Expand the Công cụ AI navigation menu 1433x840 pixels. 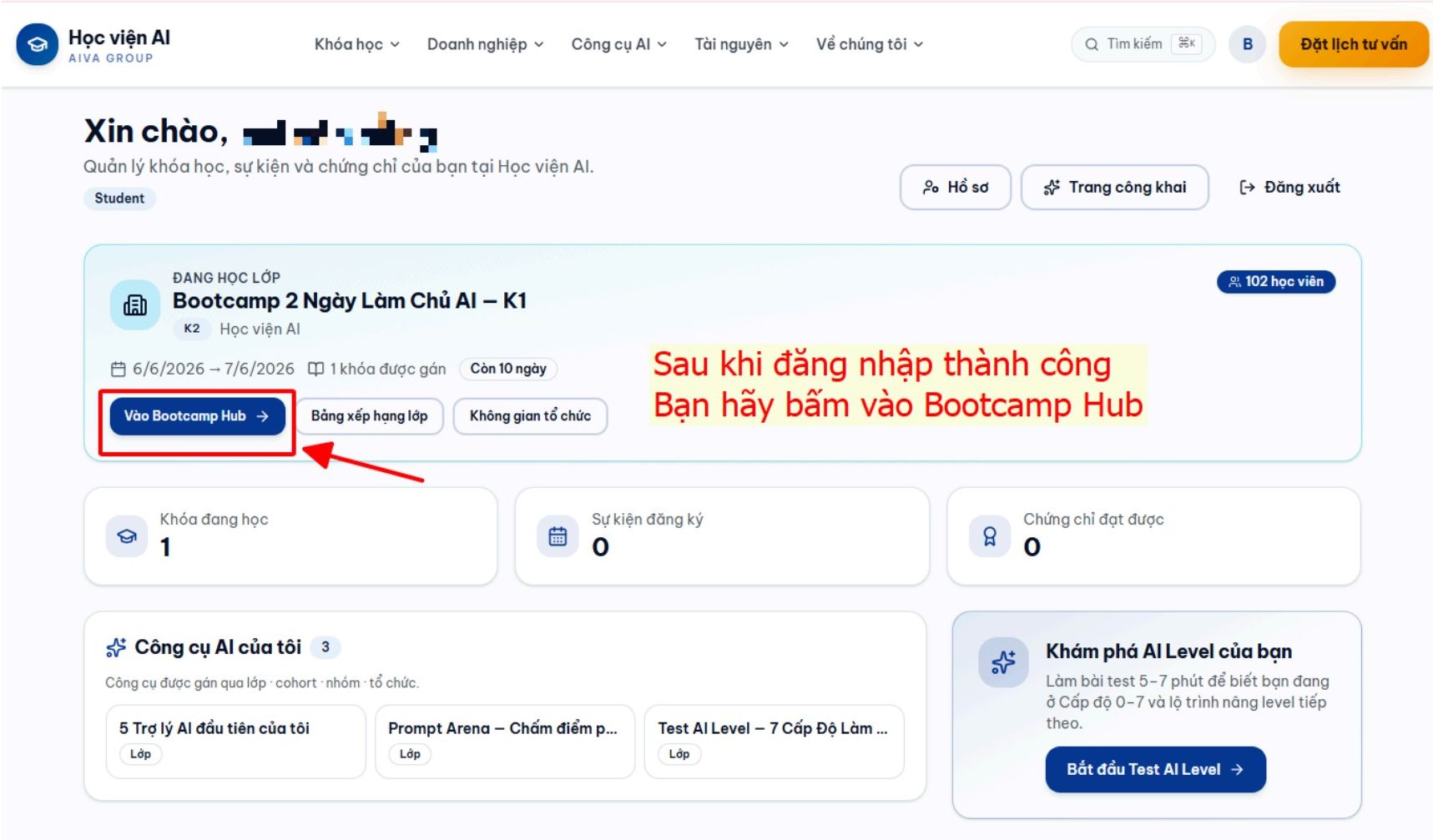click(x=618, y=44)
